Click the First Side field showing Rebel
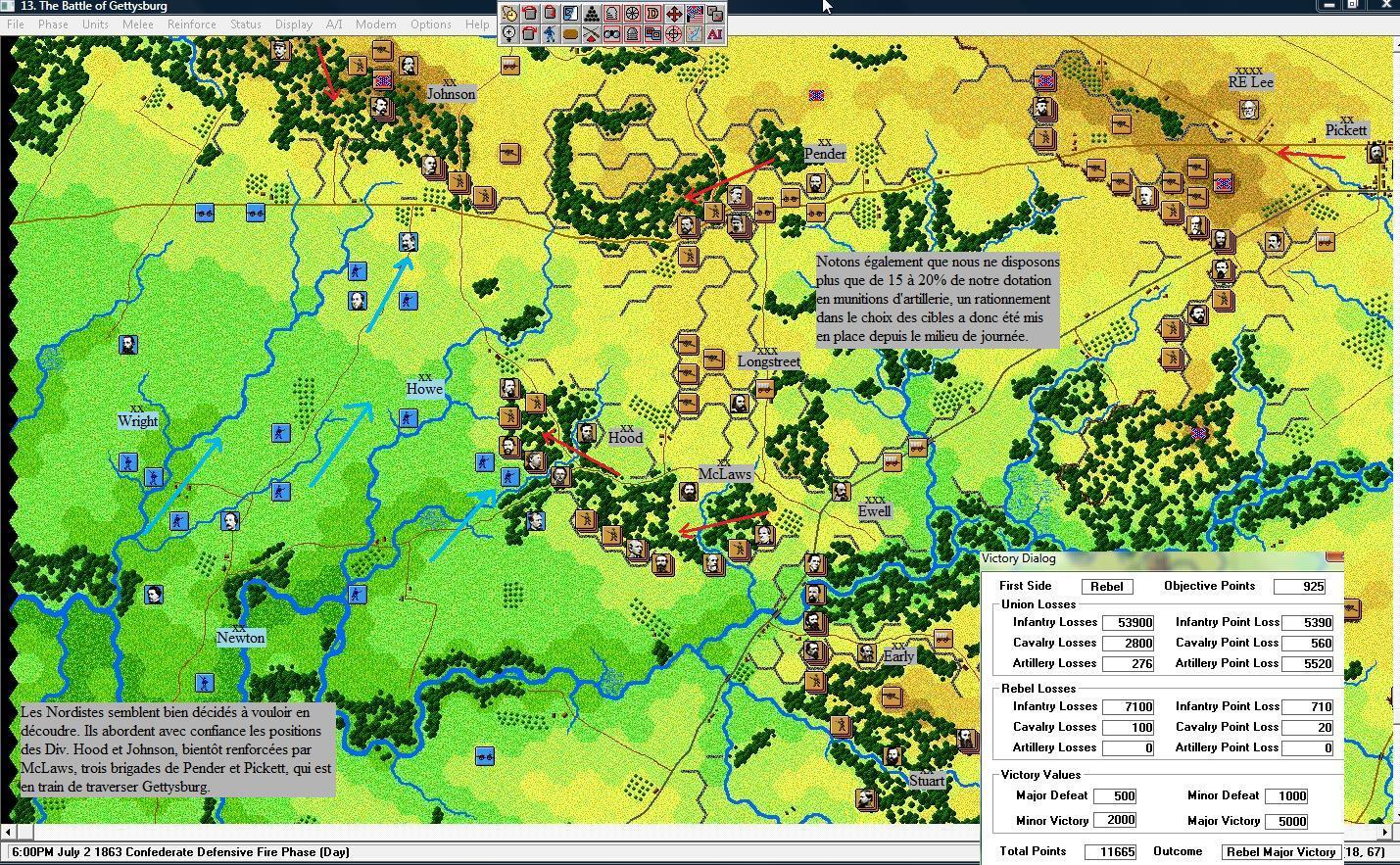Image resolution: width=1400 pixels, height=865 pixels. coord(1107,587)
